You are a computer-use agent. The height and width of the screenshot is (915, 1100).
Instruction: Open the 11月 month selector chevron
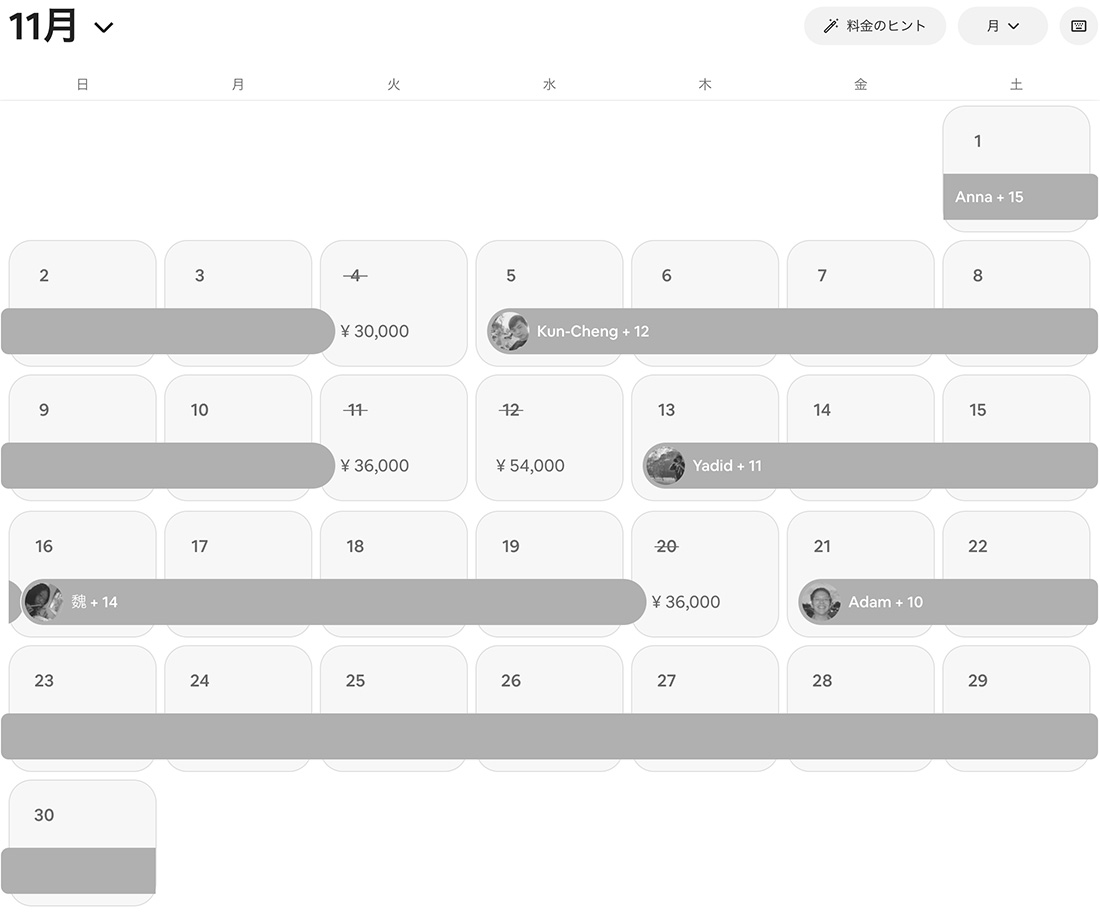pyautogui.click(x=103, y=28)
